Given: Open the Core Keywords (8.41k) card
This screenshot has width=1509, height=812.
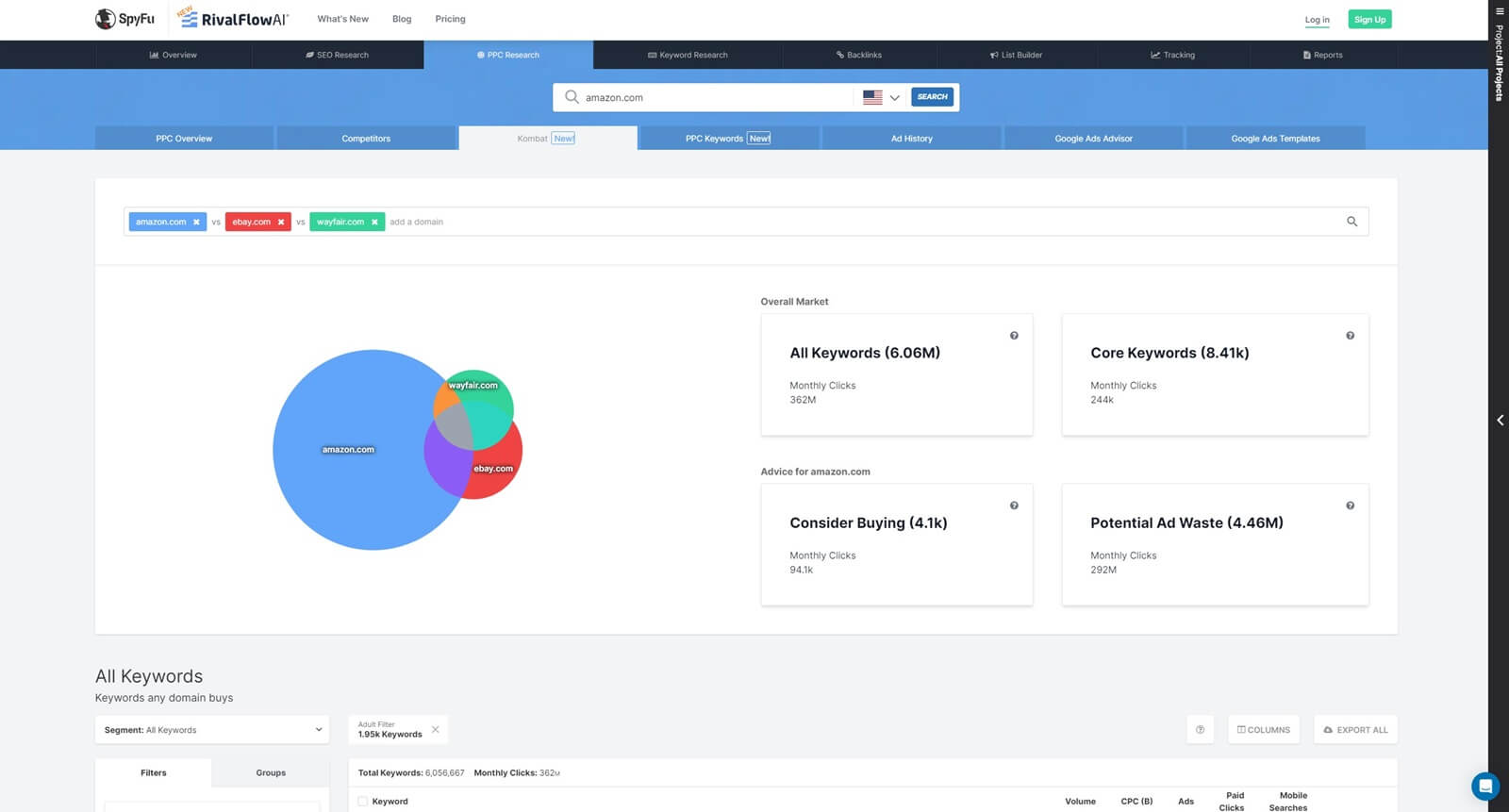Looking at the screenshot, I should 1215,374.
